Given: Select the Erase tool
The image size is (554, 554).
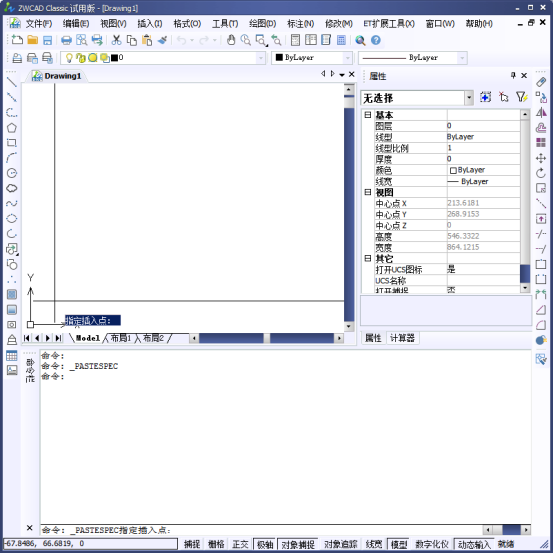Looking at the screenshot, I should pyautogui.click(x=541, y=82).
